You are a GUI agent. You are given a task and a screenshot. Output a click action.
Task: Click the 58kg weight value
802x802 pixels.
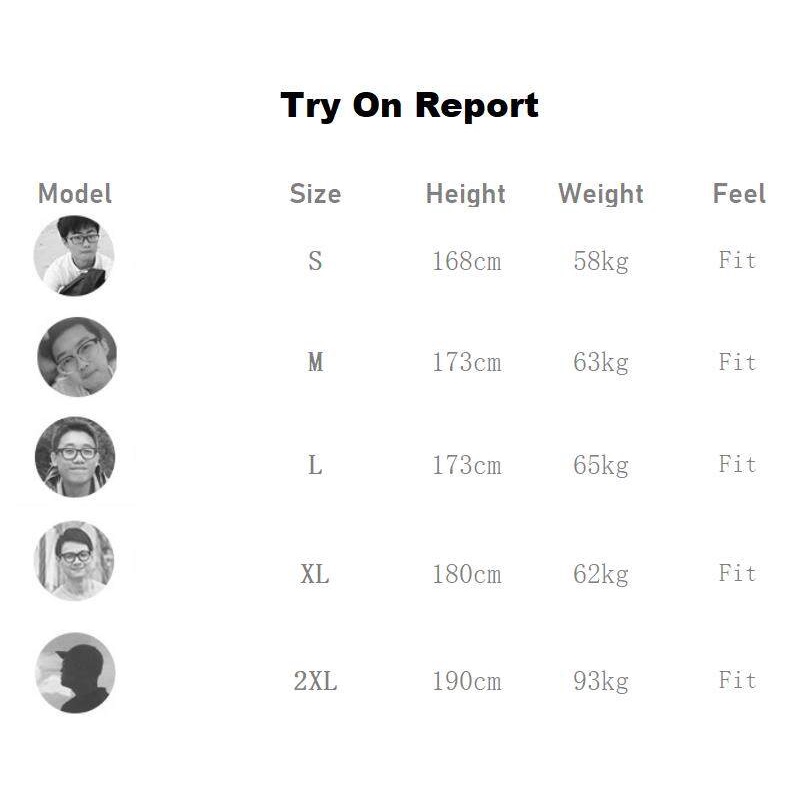tap(601, 262)
